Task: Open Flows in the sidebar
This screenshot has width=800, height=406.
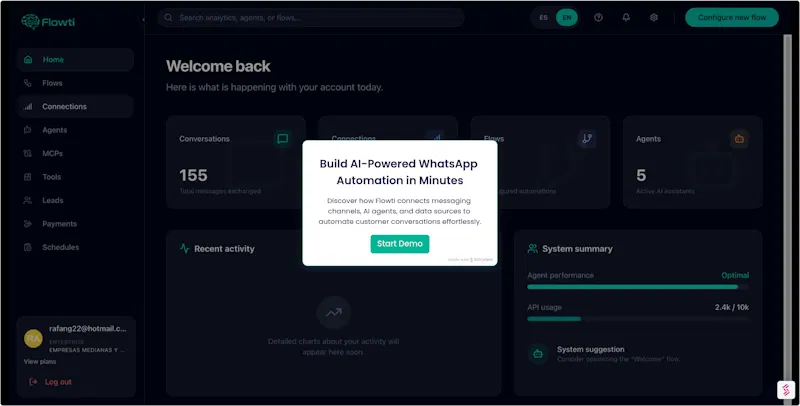Action: tap(75, 83)
